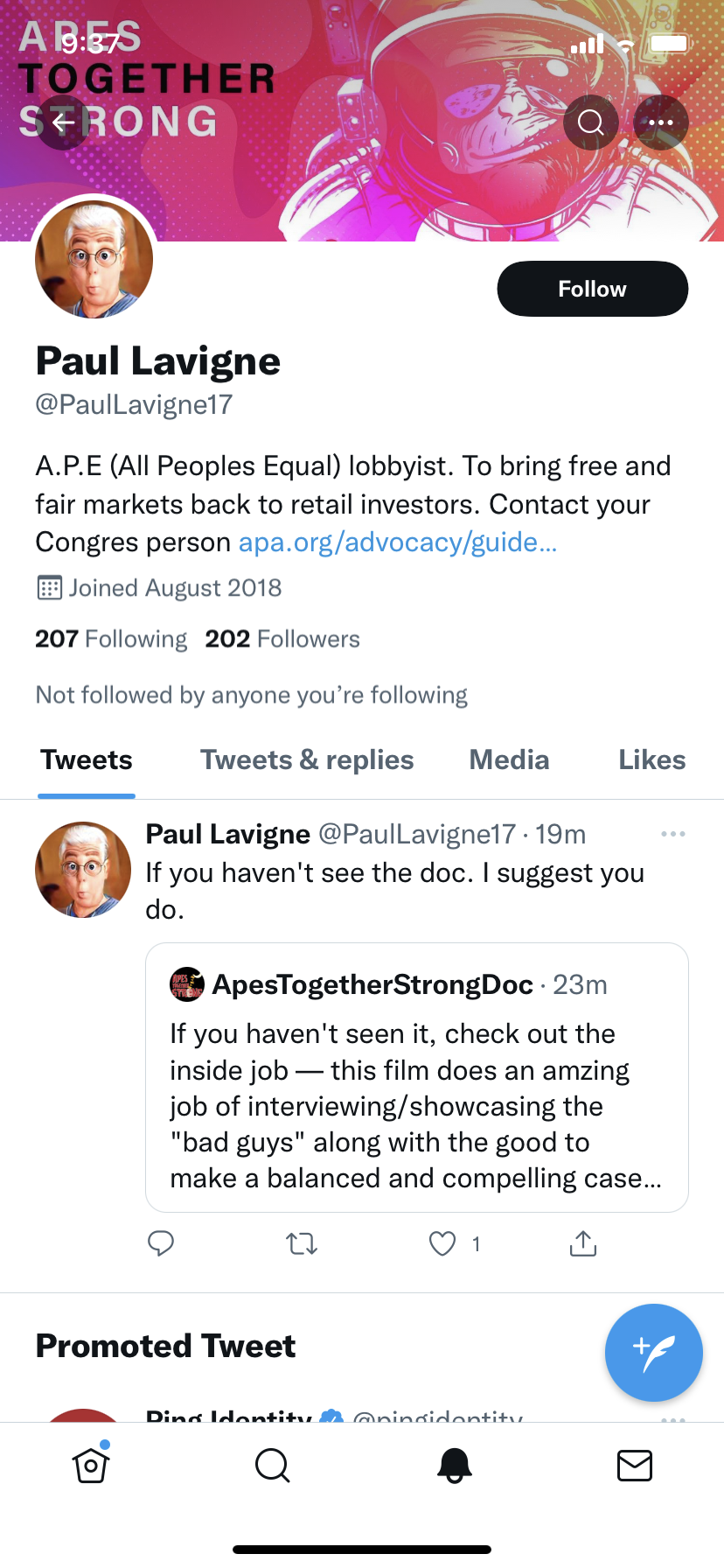Open the profile three-dot options menu
Image resolution: width=724 pixels, height=1568 pixels.
[661, 122]
